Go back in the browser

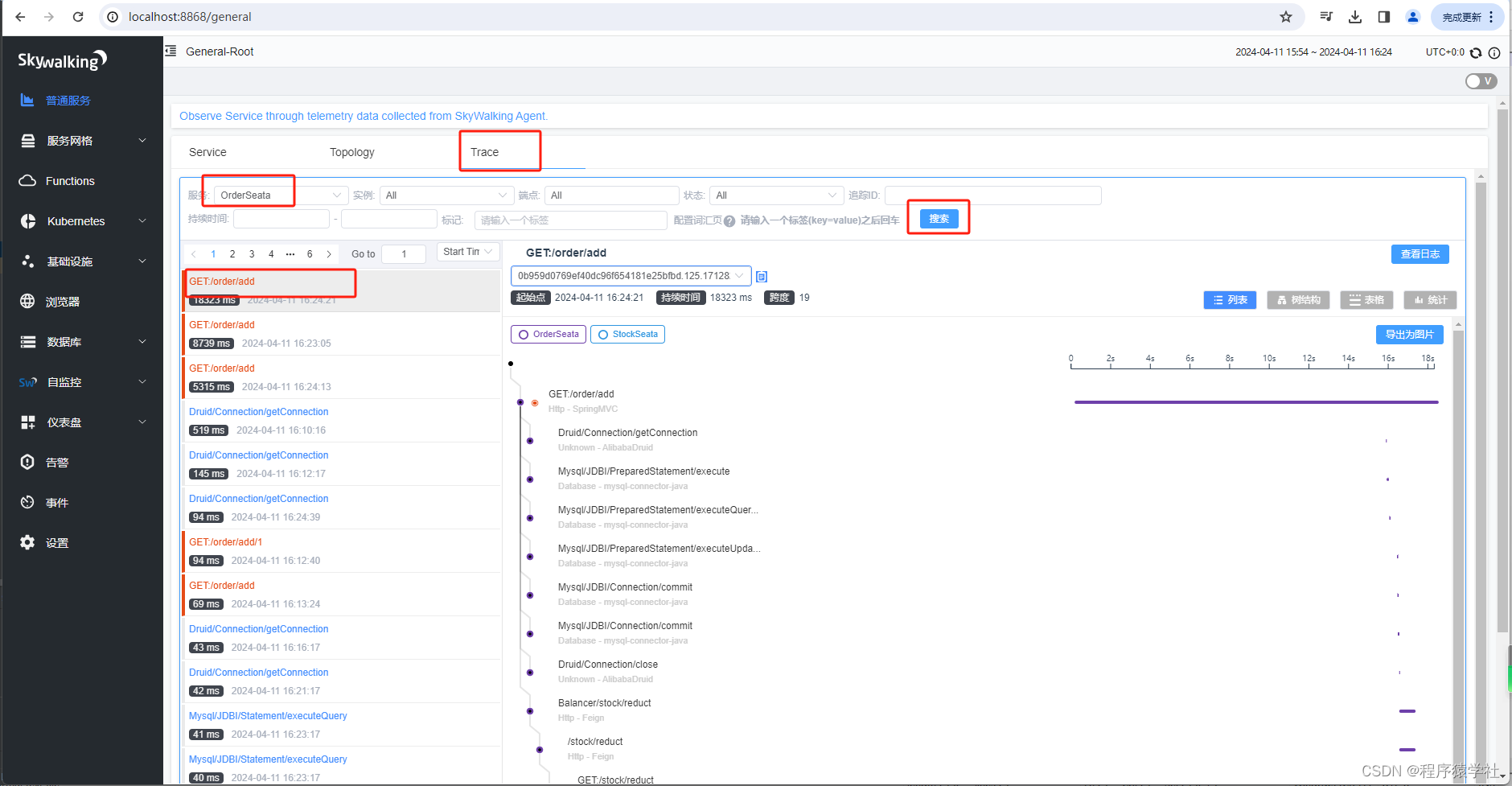coord(20,17)
